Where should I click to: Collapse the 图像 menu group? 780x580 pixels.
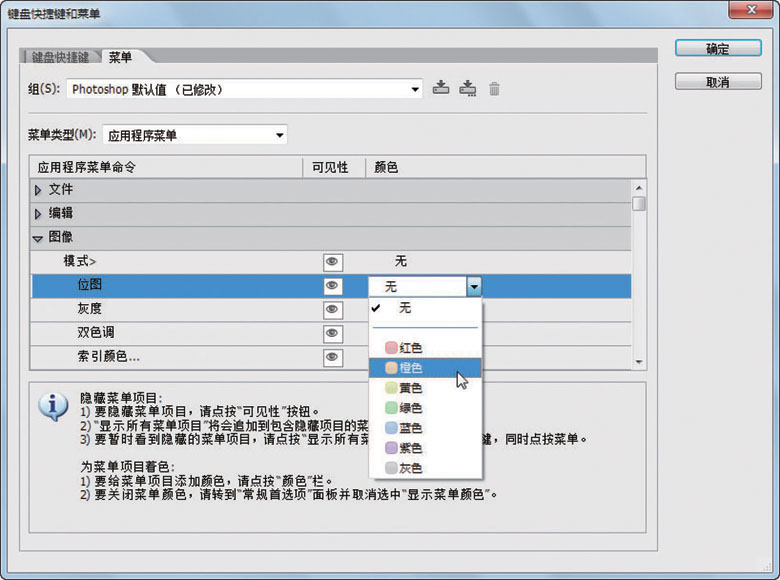tap(39, 238)
